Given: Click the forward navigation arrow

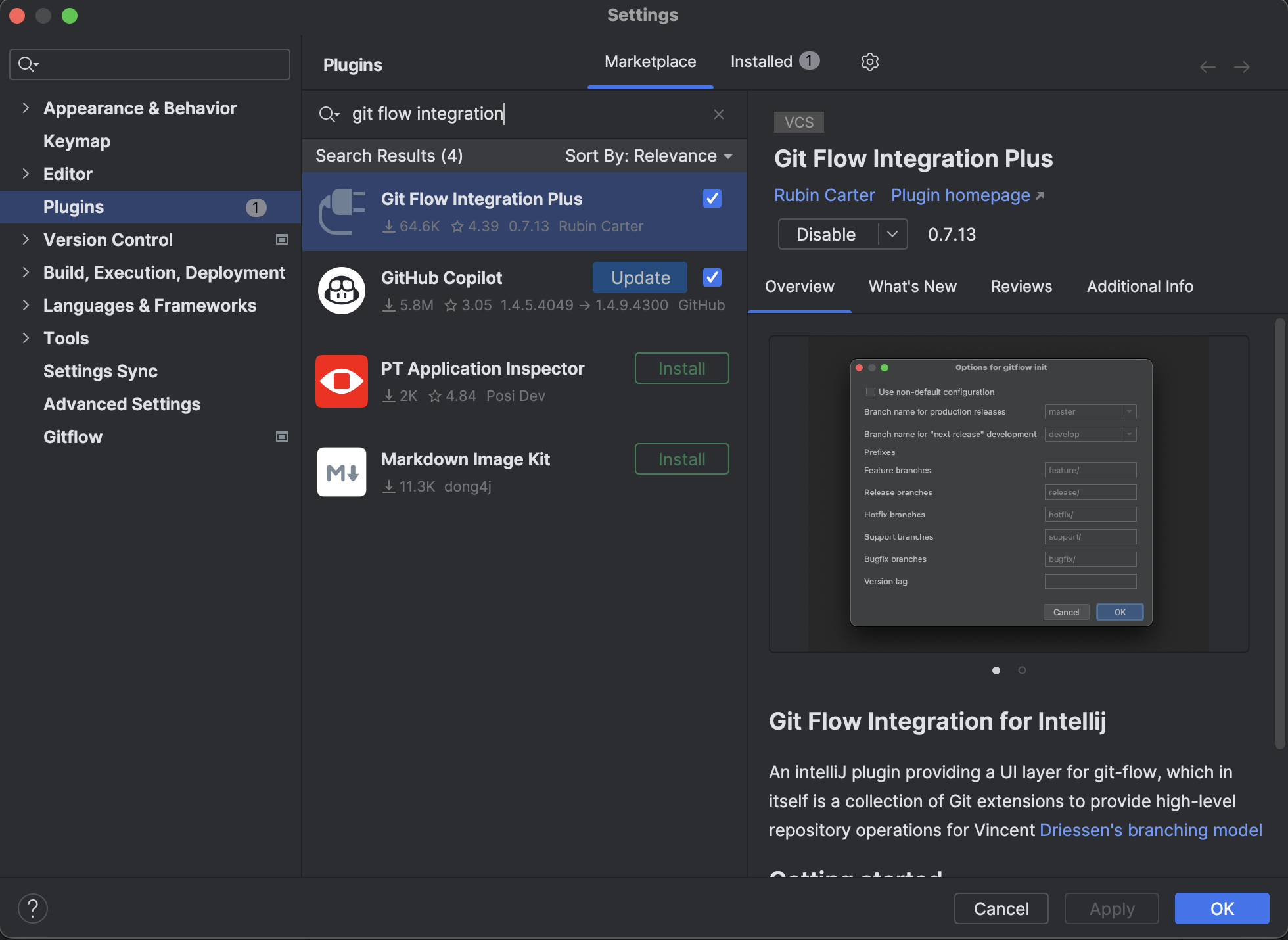Looking at the screenshot, I should [1242, 67].
